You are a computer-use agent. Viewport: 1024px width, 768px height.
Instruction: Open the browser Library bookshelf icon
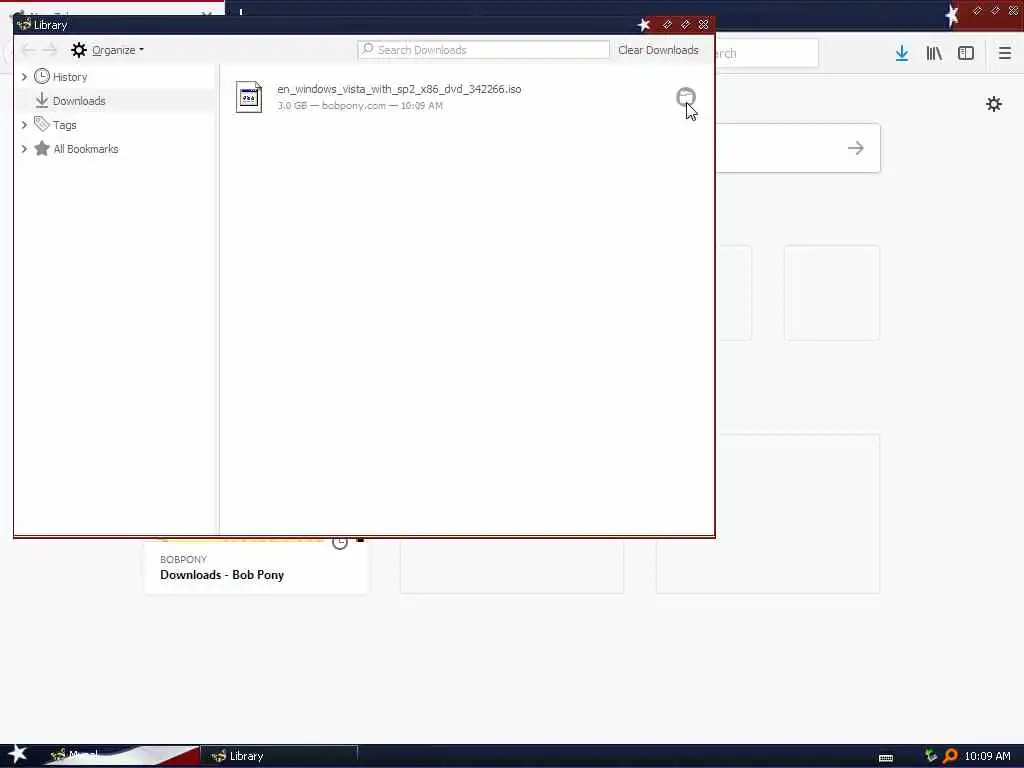934,54
